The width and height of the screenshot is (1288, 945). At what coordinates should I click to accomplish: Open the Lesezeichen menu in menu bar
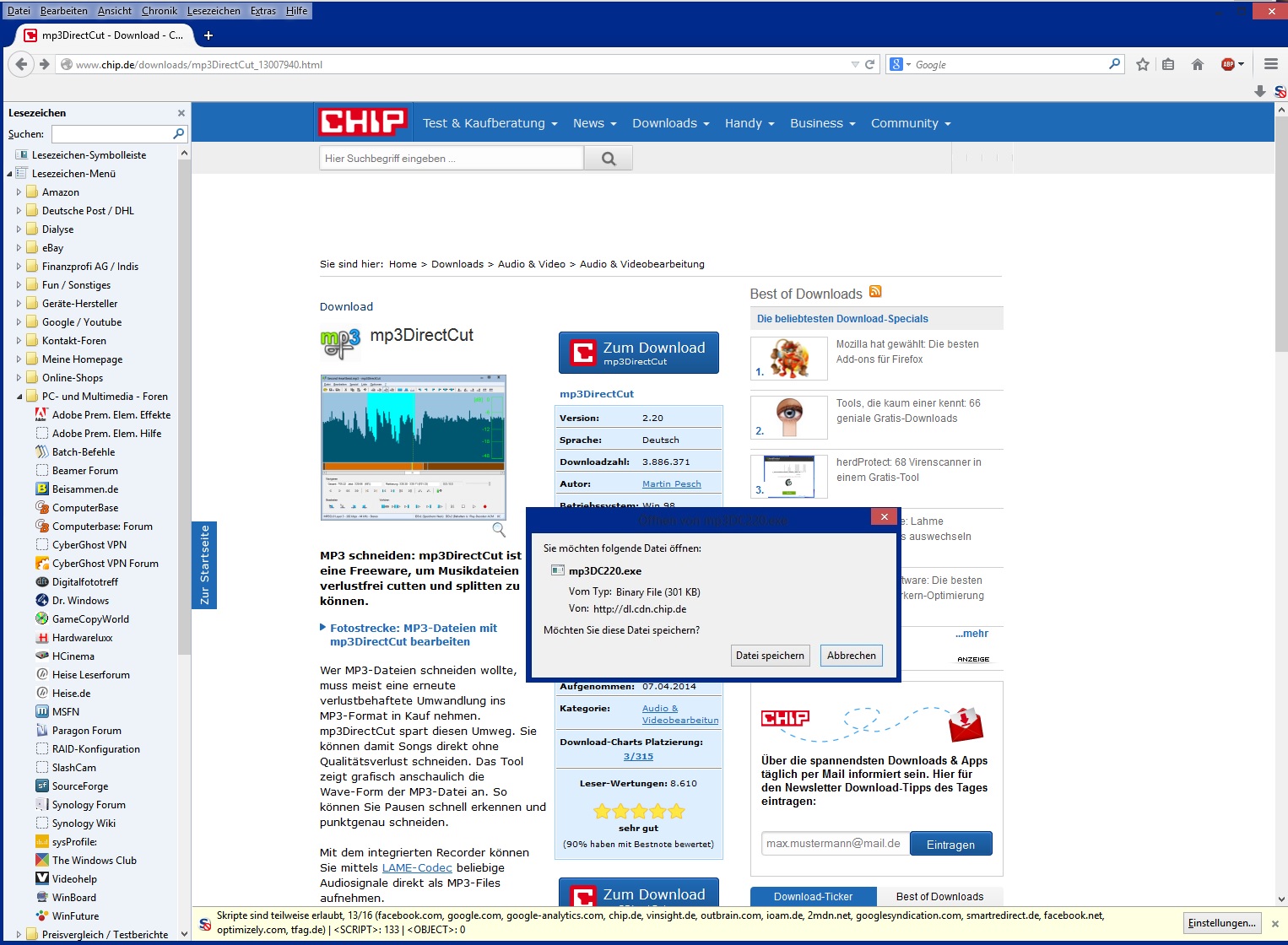click(214, 11)
